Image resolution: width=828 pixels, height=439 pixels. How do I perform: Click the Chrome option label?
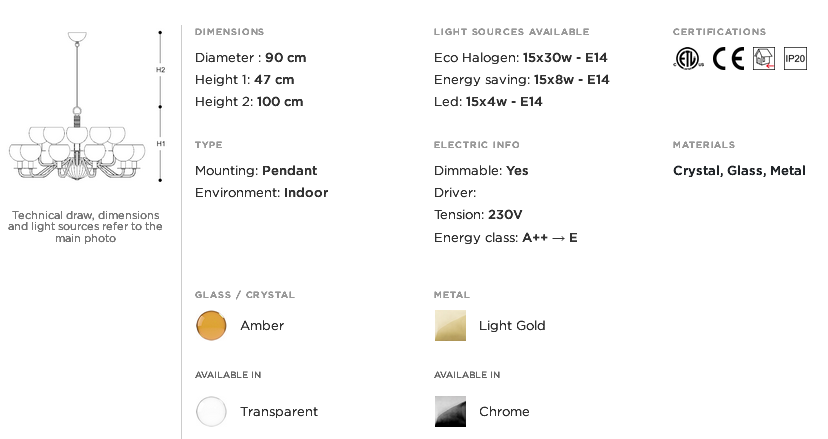504,412
